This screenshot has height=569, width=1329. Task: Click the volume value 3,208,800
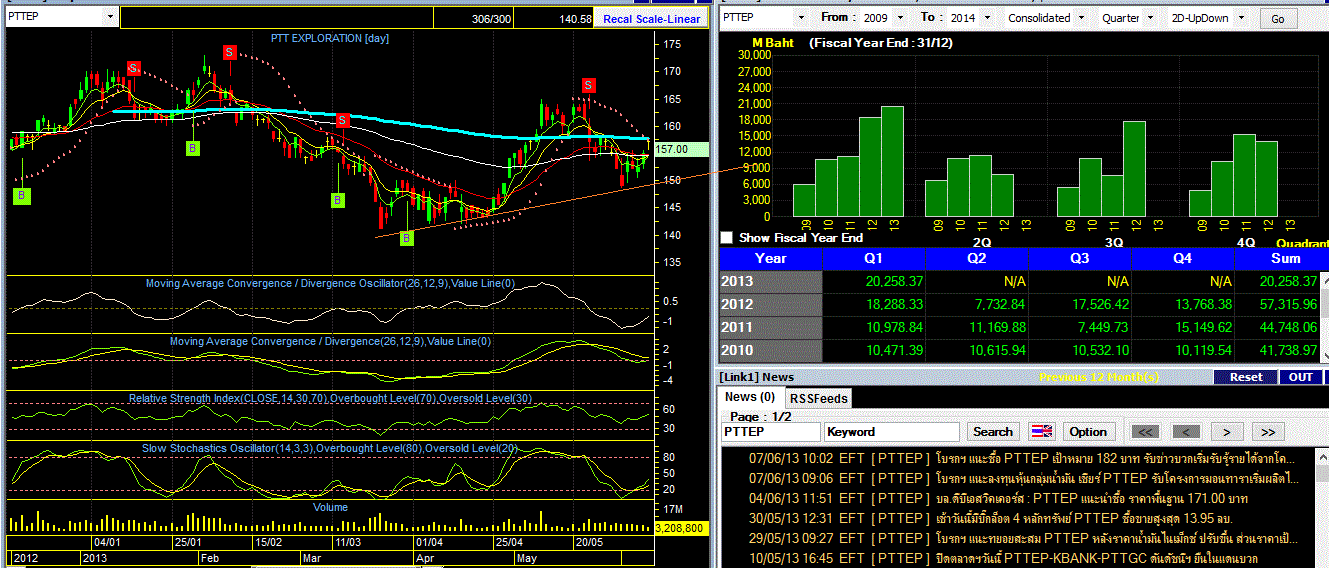point(681,527)
